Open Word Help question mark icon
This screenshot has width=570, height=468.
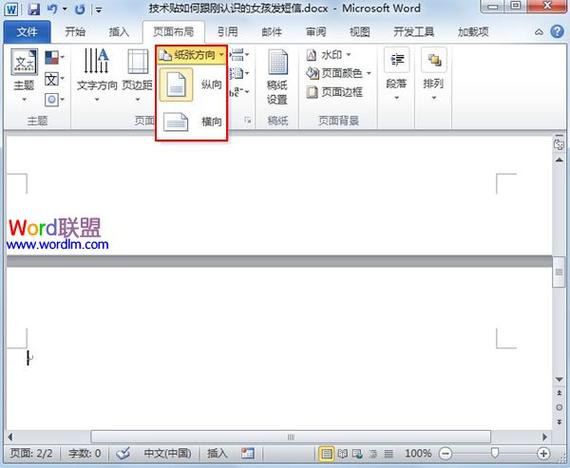pyautogui.click(x=557, y=32)
